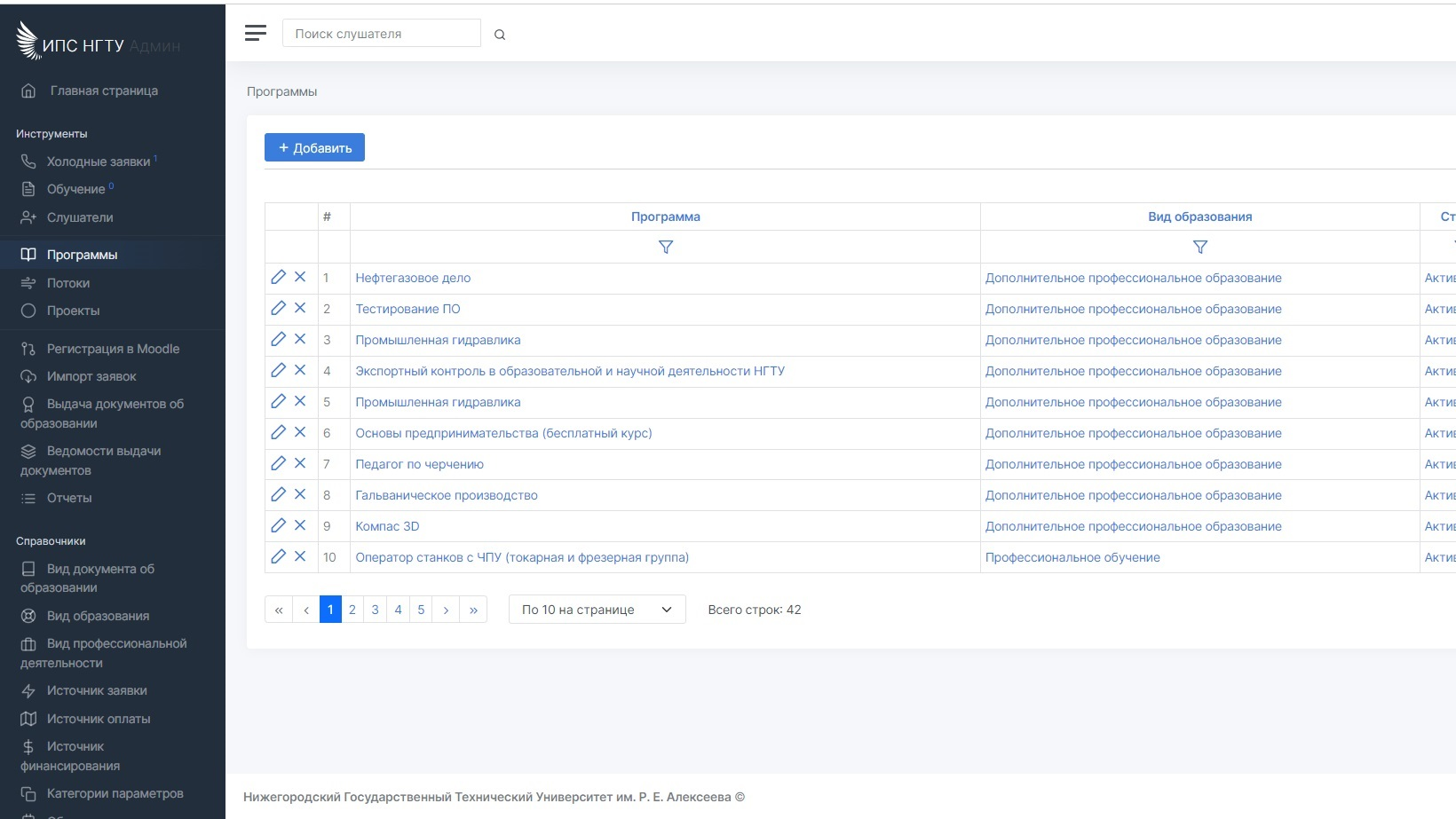The image size is (1456, 819).
Task: Open the Экспортный контроль program link
Action: [570, 371]
